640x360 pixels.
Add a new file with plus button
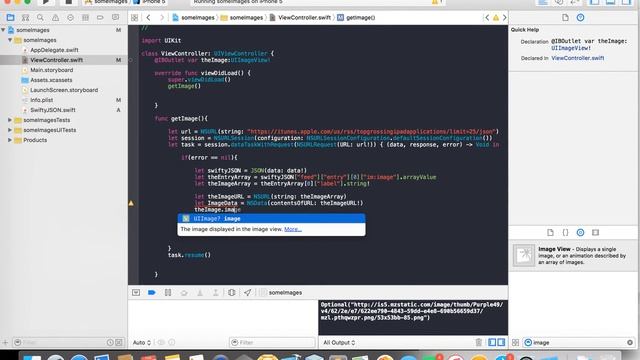(x=5, y=342)
